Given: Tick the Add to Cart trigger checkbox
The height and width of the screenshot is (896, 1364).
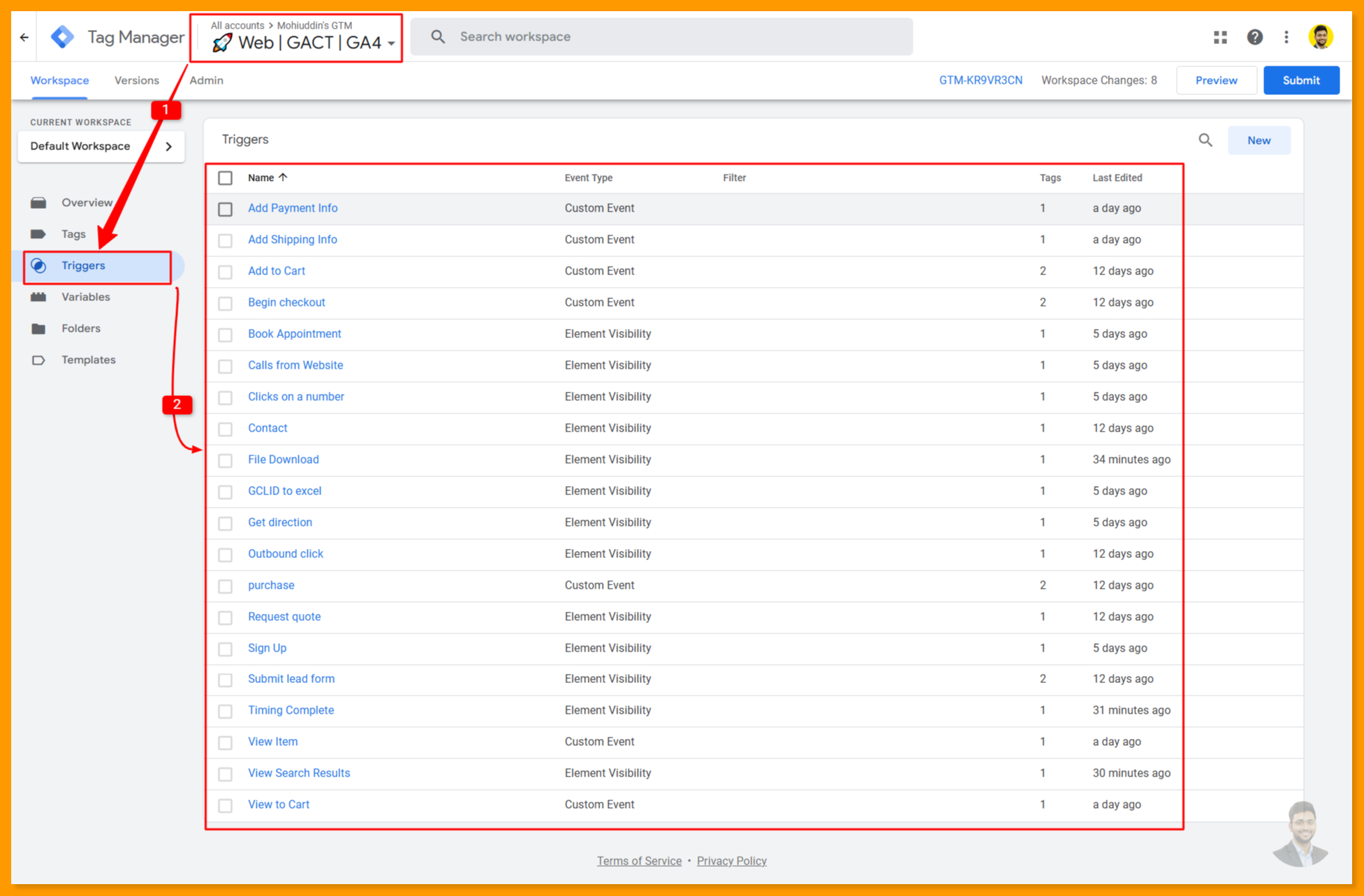Looking at the screenshot, I should [225, 272].
